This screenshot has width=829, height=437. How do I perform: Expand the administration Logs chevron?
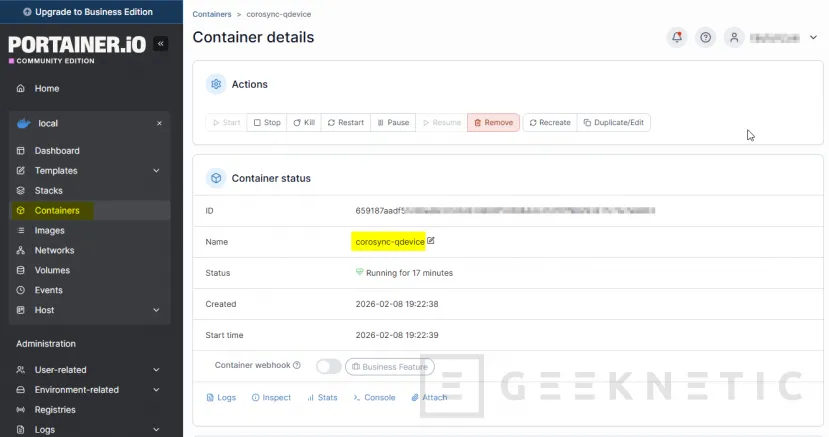156,430
